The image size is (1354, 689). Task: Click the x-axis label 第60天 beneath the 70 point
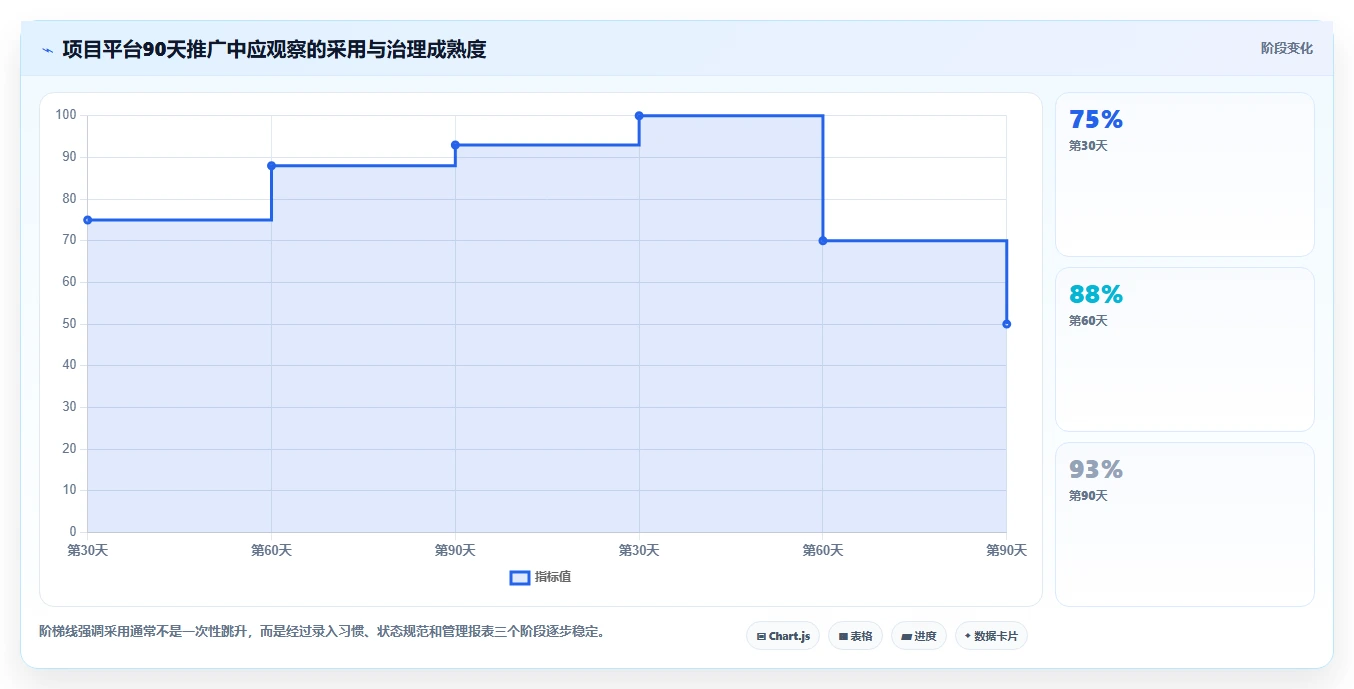pos(823,550)
